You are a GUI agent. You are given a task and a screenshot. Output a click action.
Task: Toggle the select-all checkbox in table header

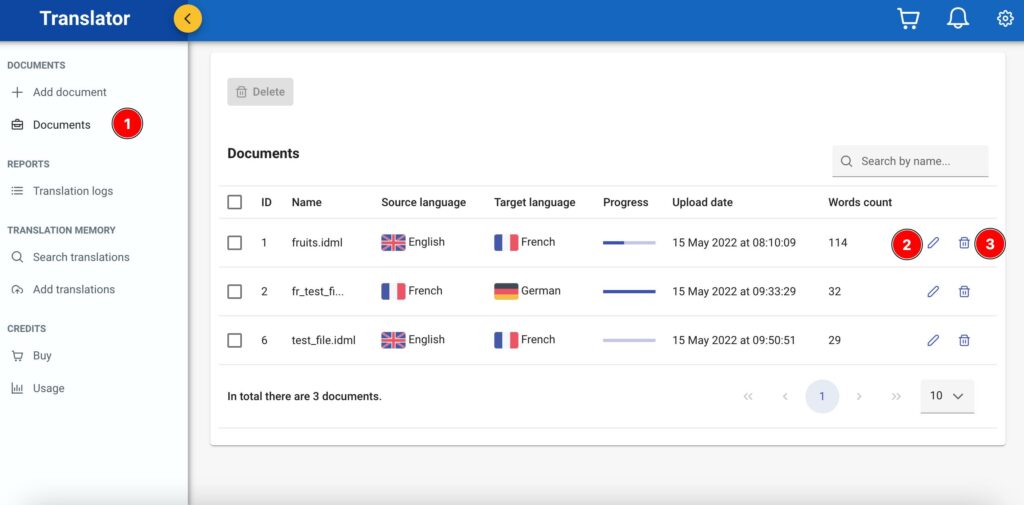coord(235,202)
